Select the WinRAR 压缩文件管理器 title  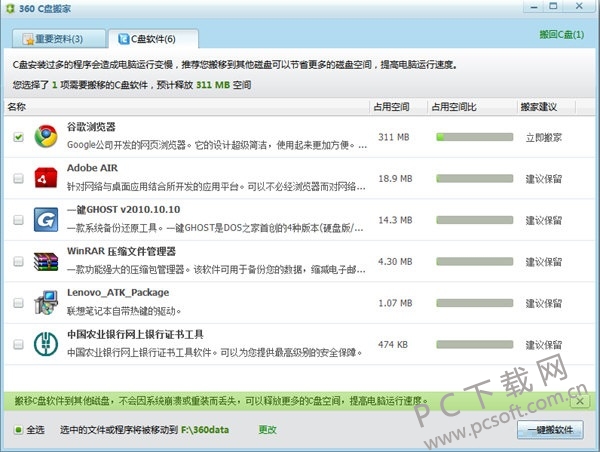tap(121, 251)
